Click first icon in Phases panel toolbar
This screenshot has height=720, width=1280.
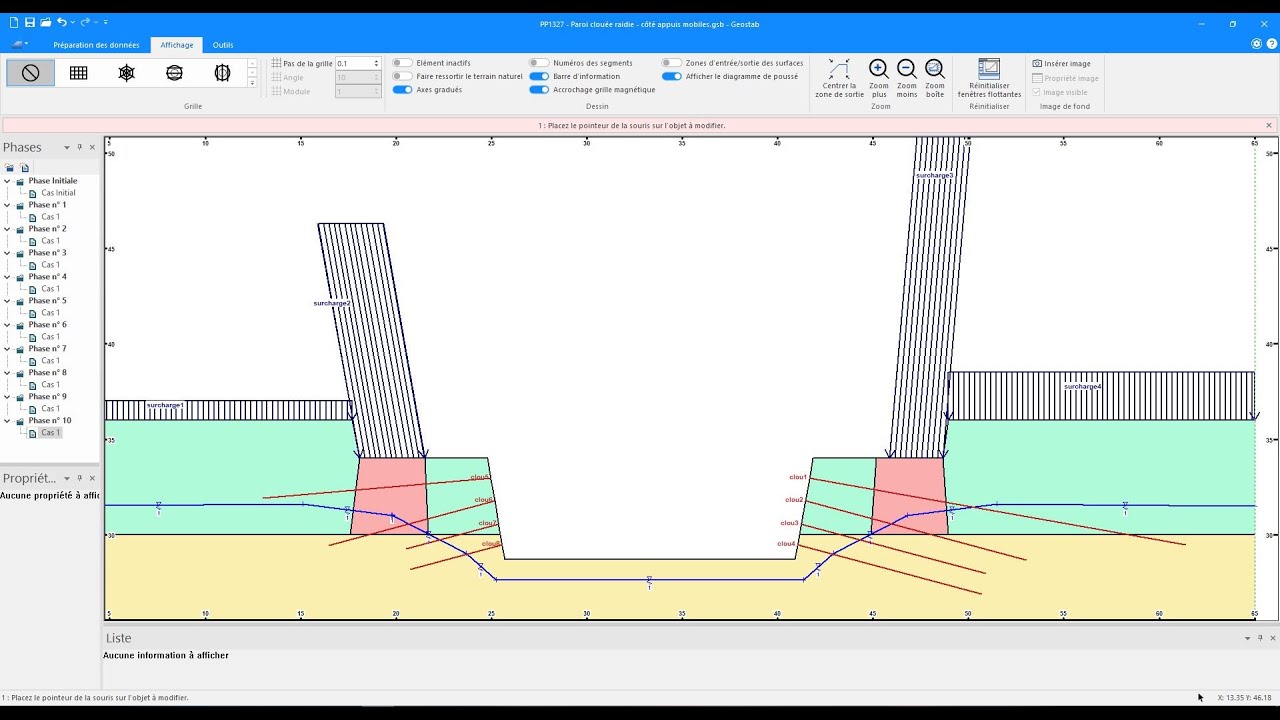tap(10, 167)
